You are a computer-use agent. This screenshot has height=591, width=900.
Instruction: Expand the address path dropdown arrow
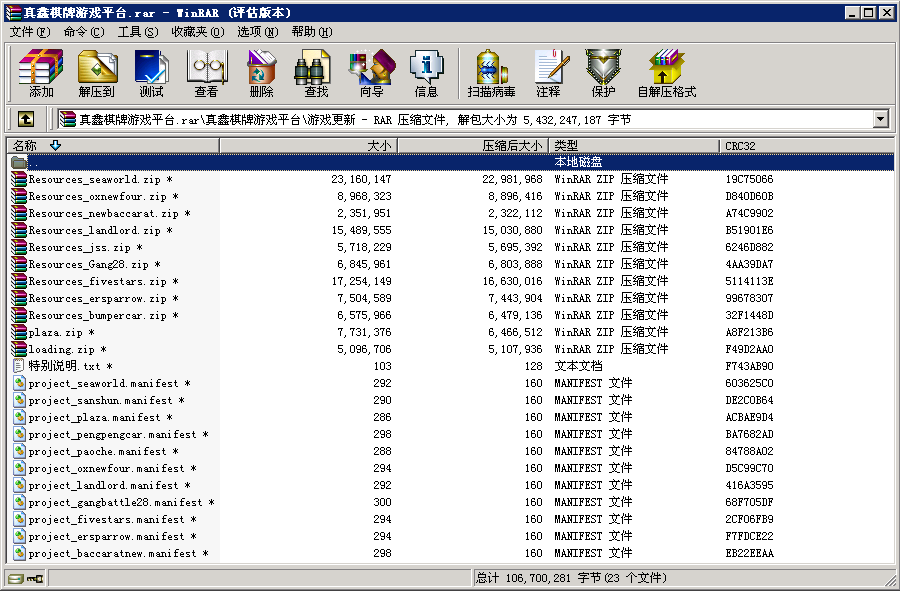(x=880, y=119)
